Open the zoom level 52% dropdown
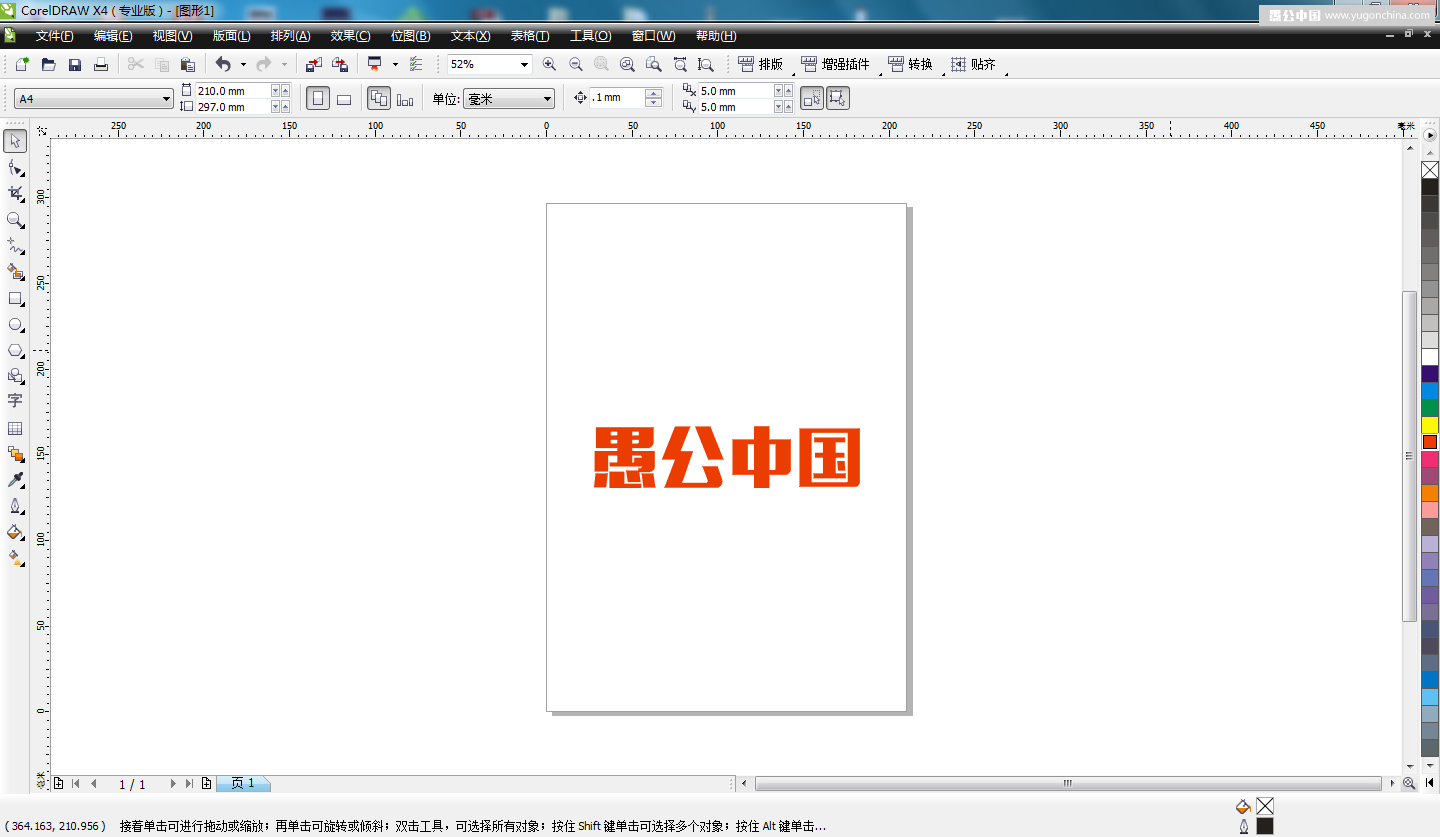Screen dimensions: 1440x837 [524, 64]
